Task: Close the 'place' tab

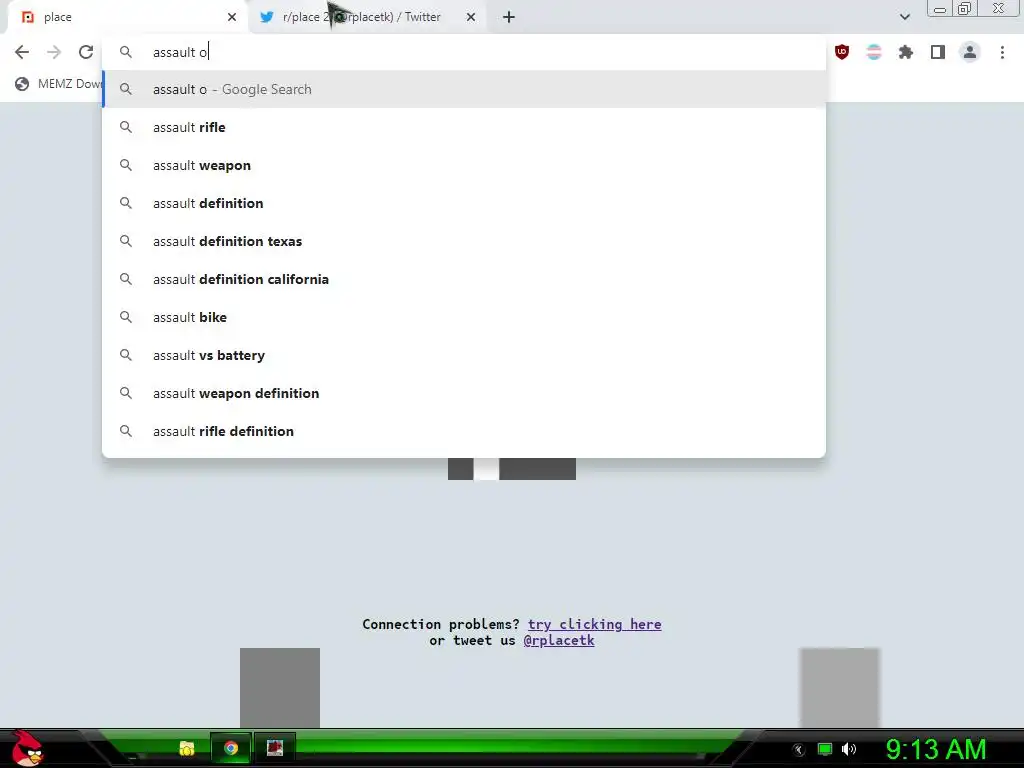Action: click(232, 17)
